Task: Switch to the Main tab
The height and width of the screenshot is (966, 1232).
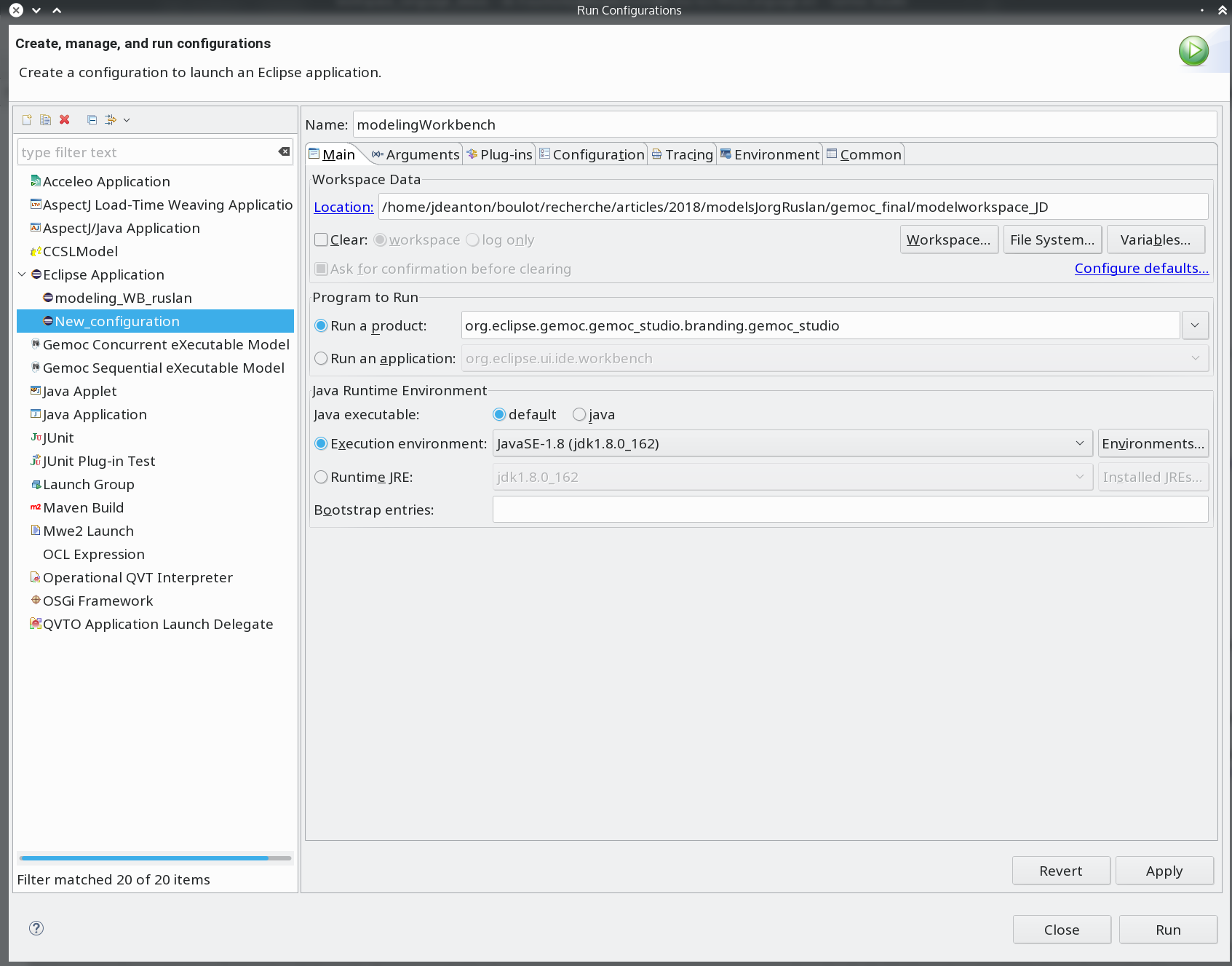Action: click(x=332, y=154)
